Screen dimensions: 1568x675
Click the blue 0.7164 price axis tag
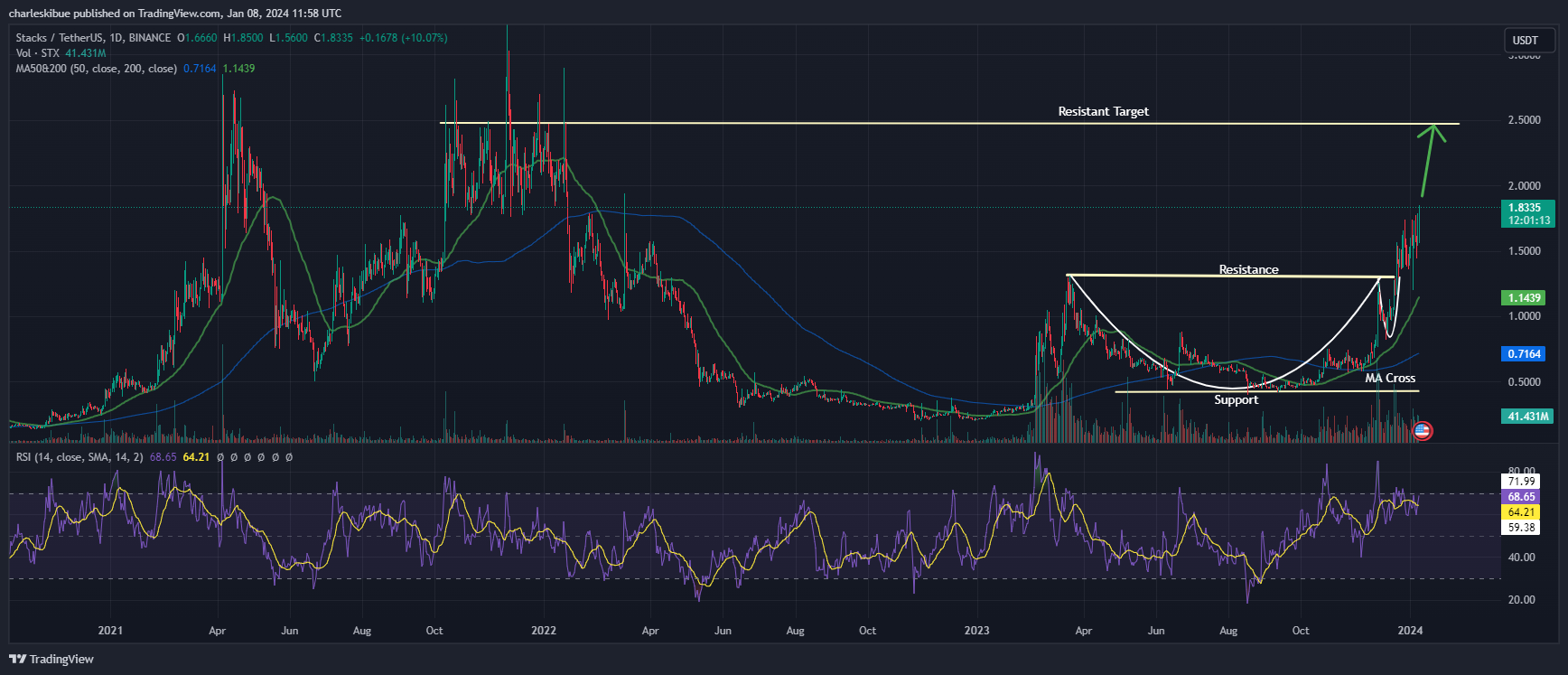point(1524,354)
